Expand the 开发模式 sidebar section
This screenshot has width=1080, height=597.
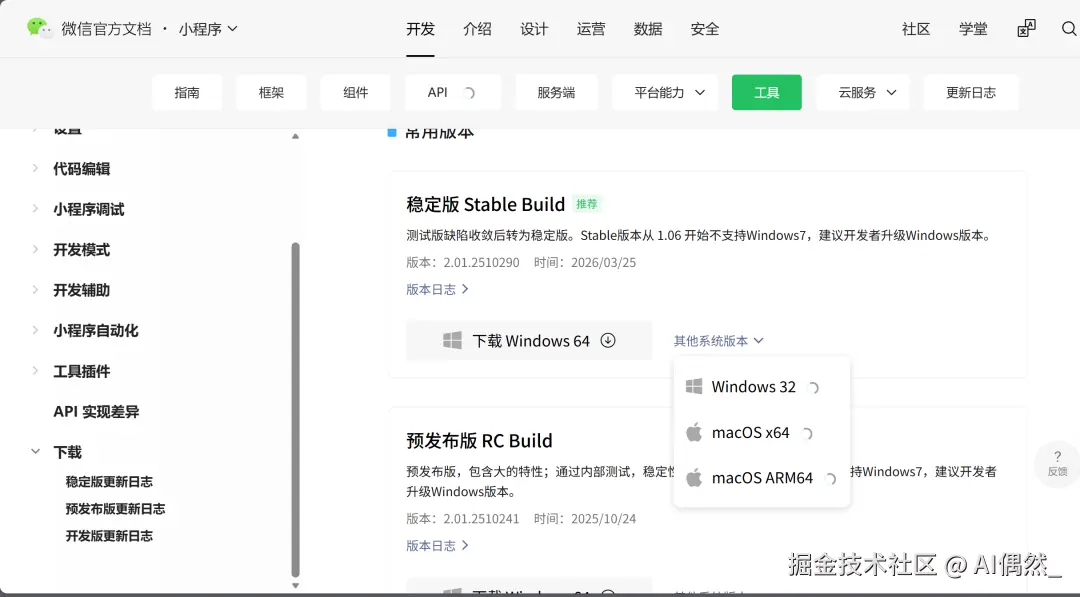[x=35, y=249]
